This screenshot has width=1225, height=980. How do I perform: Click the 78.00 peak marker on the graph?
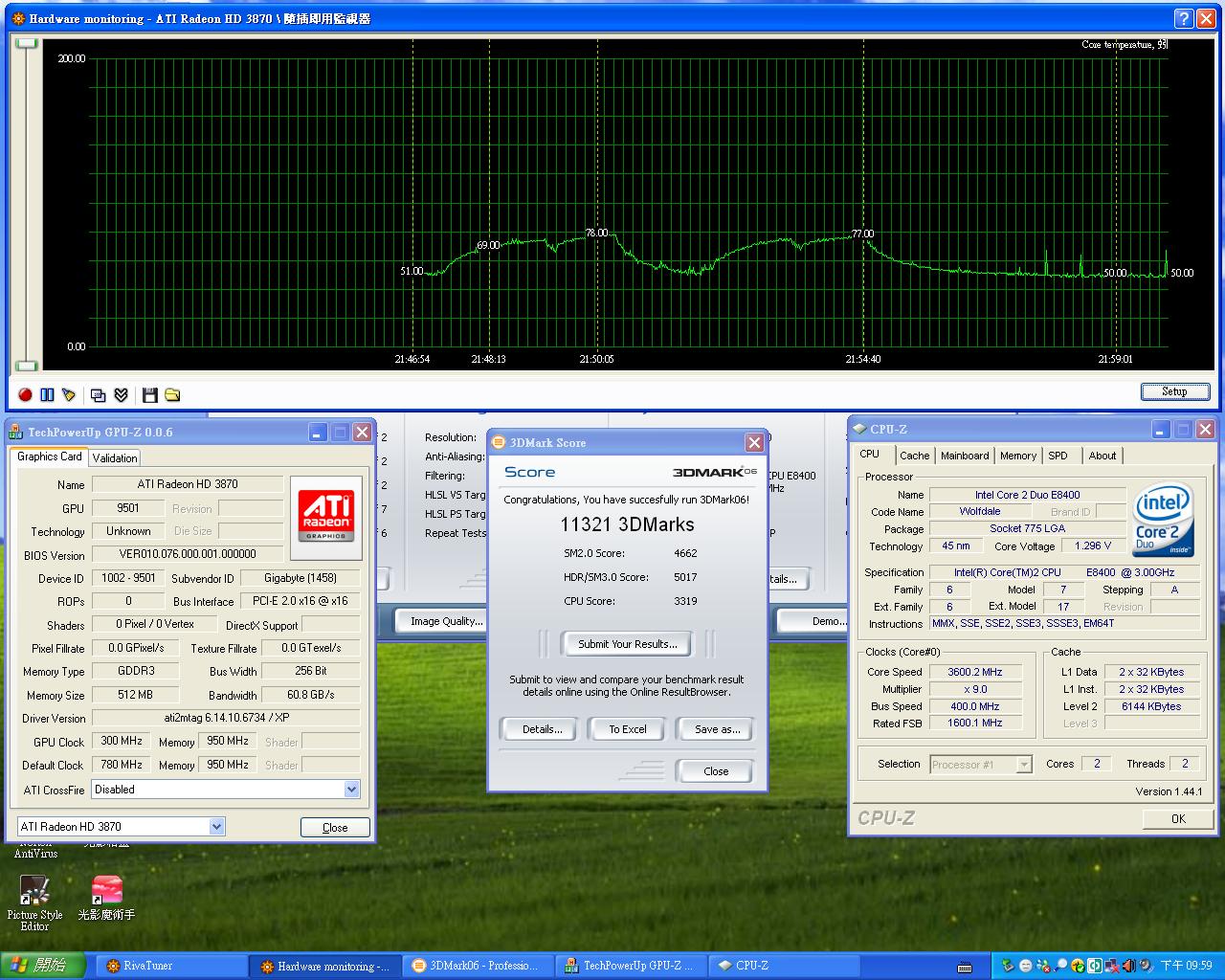(596, 233)
